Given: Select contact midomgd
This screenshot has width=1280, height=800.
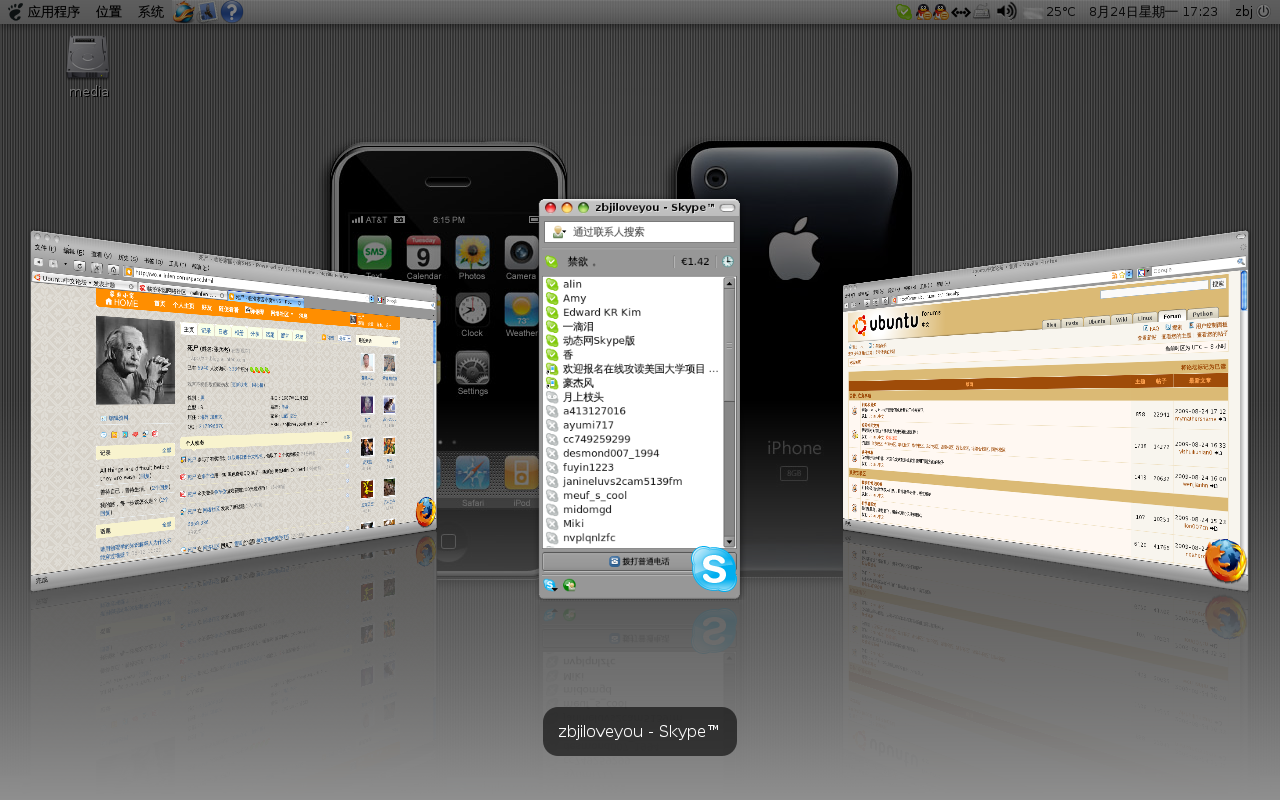Looking at the screenshot, I should point(633,509).
